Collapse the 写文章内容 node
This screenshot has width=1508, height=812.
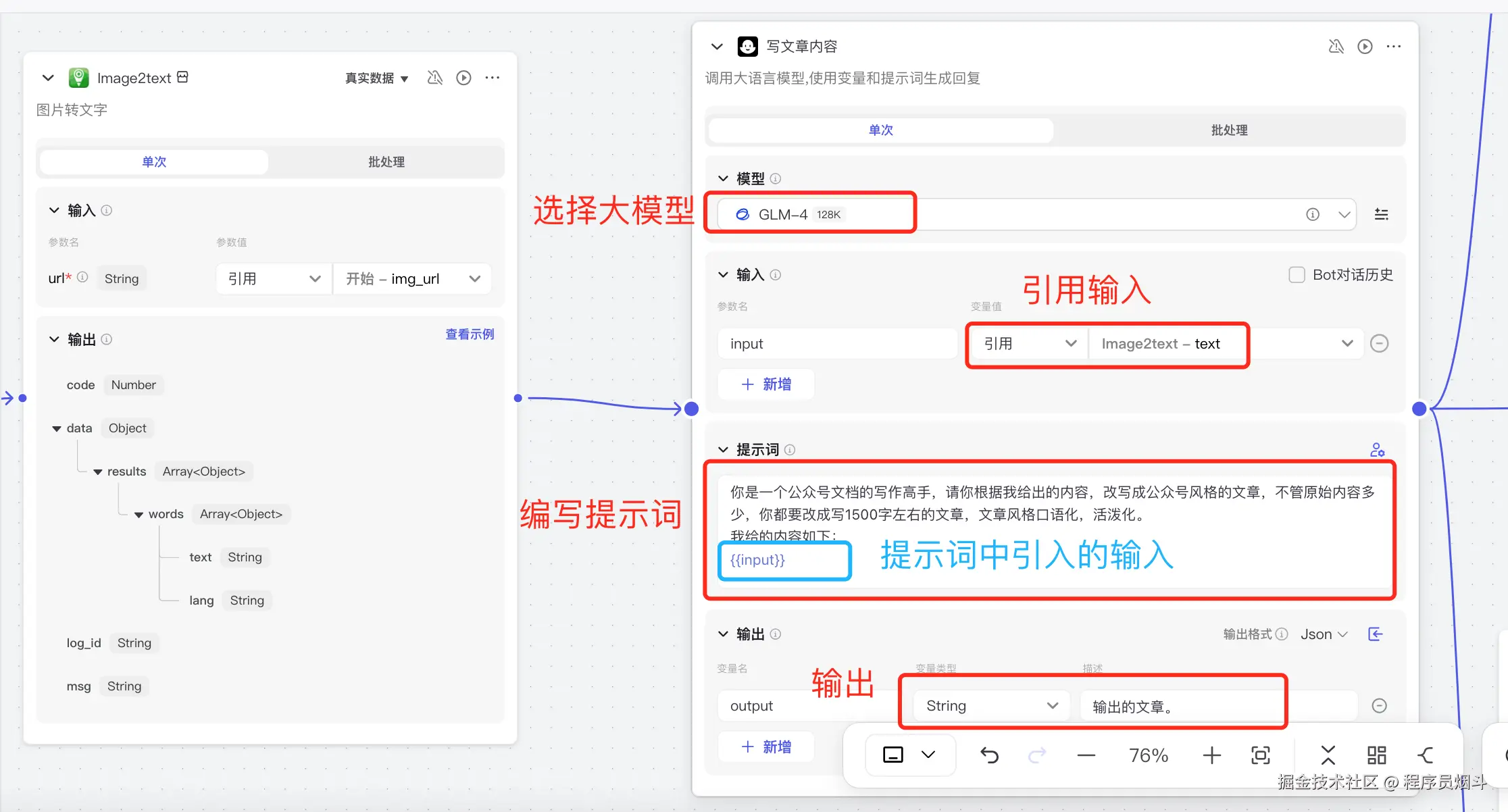click(x=717, y=47)
